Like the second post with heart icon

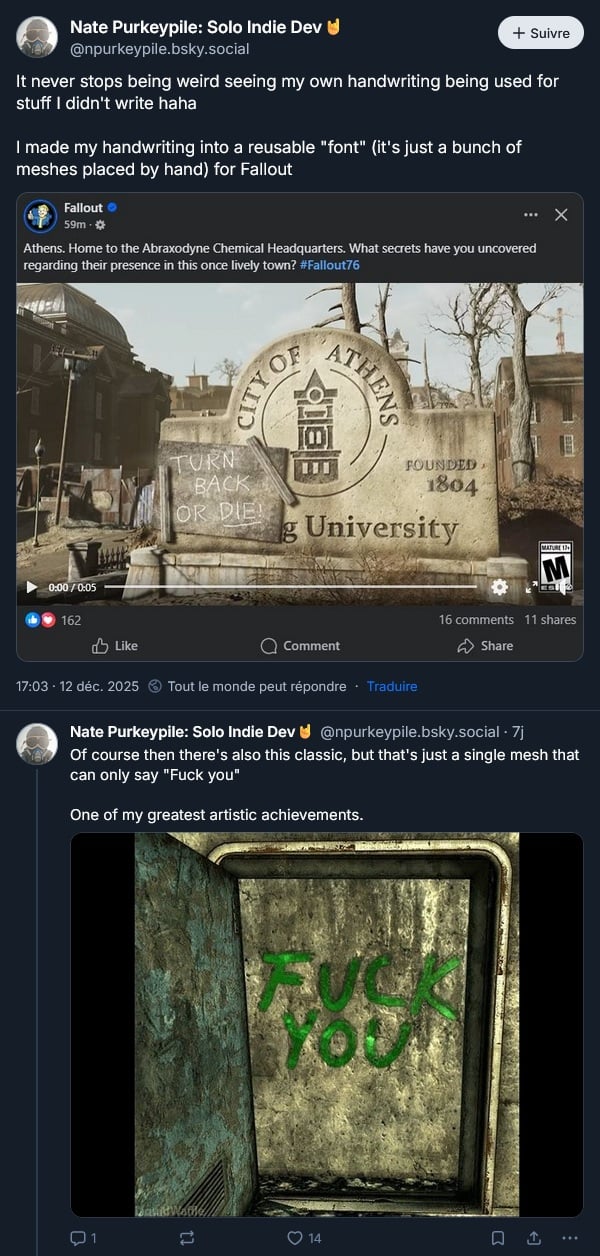pos(295,1238)
